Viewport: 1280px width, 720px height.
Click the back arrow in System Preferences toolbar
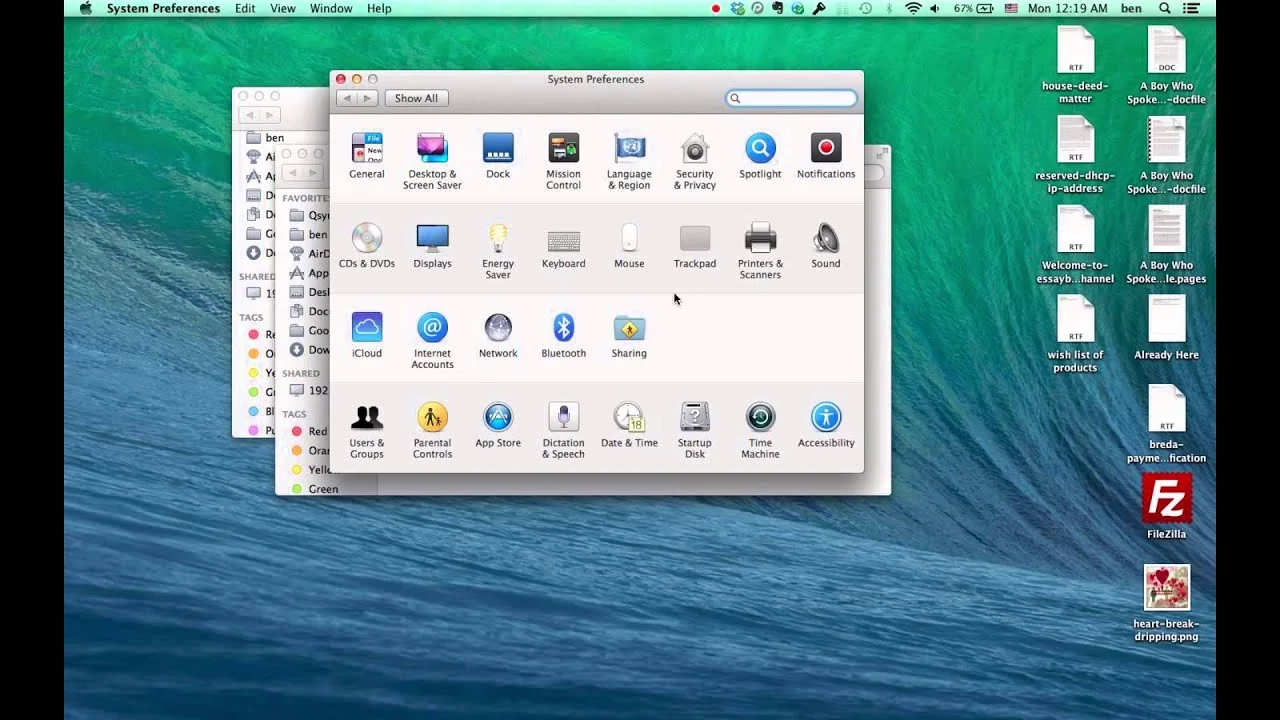pyautogui.click(x=347, y=98)
